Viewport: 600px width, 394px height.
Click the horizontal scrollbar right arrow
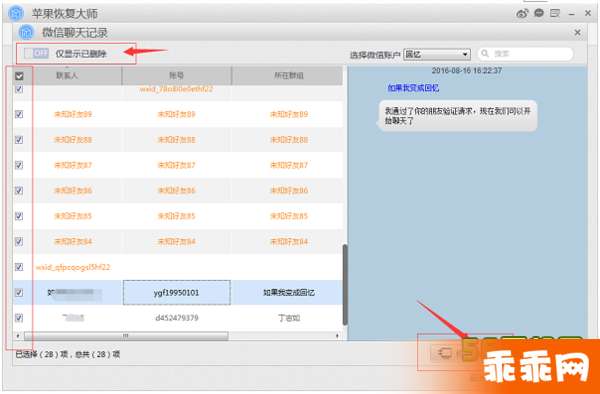(337, 336)
